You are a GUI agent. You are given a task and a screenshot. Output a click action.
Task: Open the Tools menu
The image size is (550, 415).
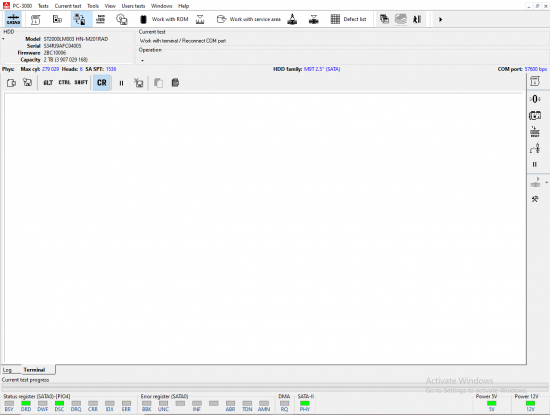click(x=93, y=6)
